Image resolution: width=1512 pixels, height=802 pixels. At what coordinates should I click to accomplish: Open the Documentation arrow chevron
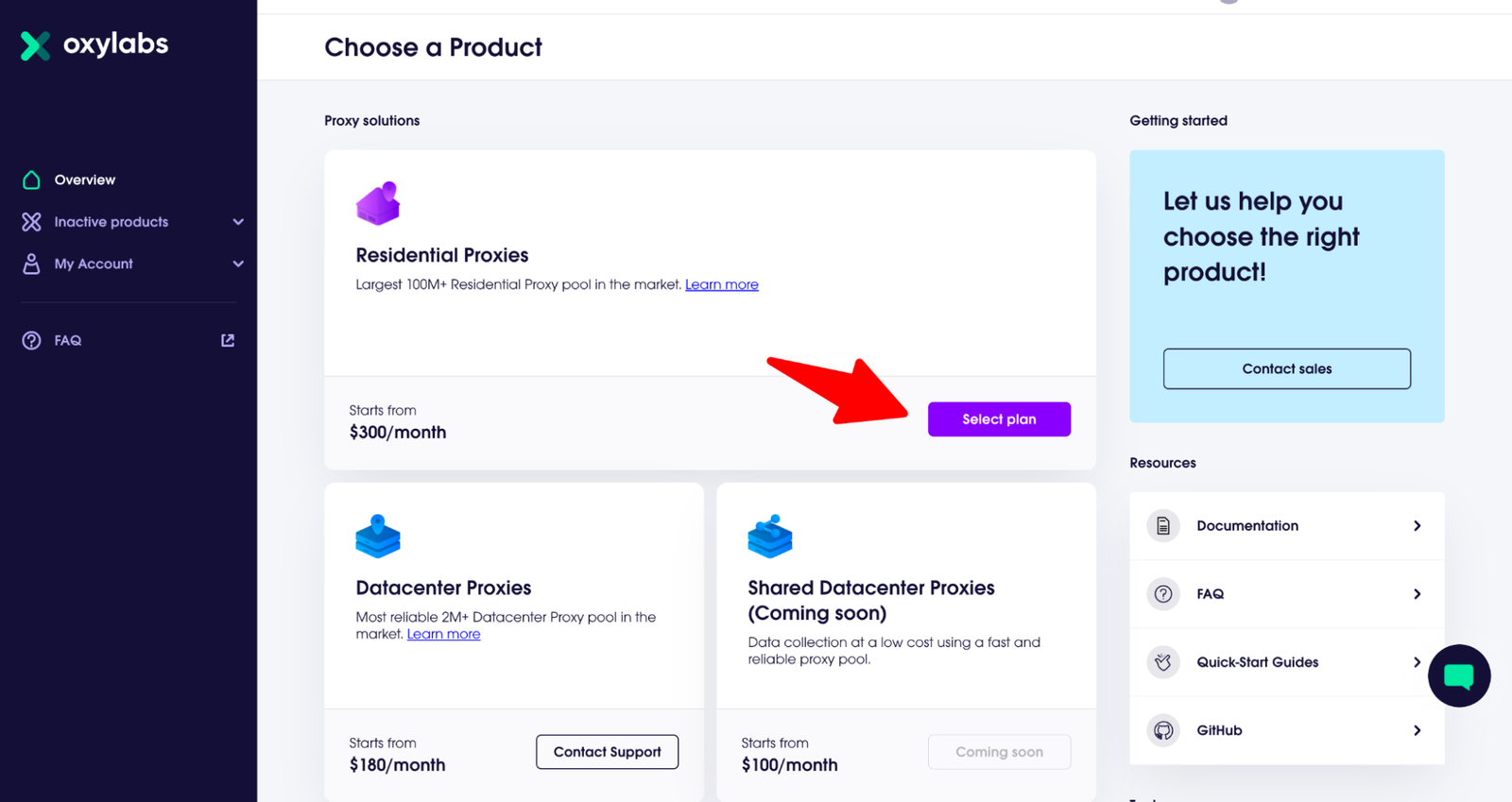coord(1417,526)
